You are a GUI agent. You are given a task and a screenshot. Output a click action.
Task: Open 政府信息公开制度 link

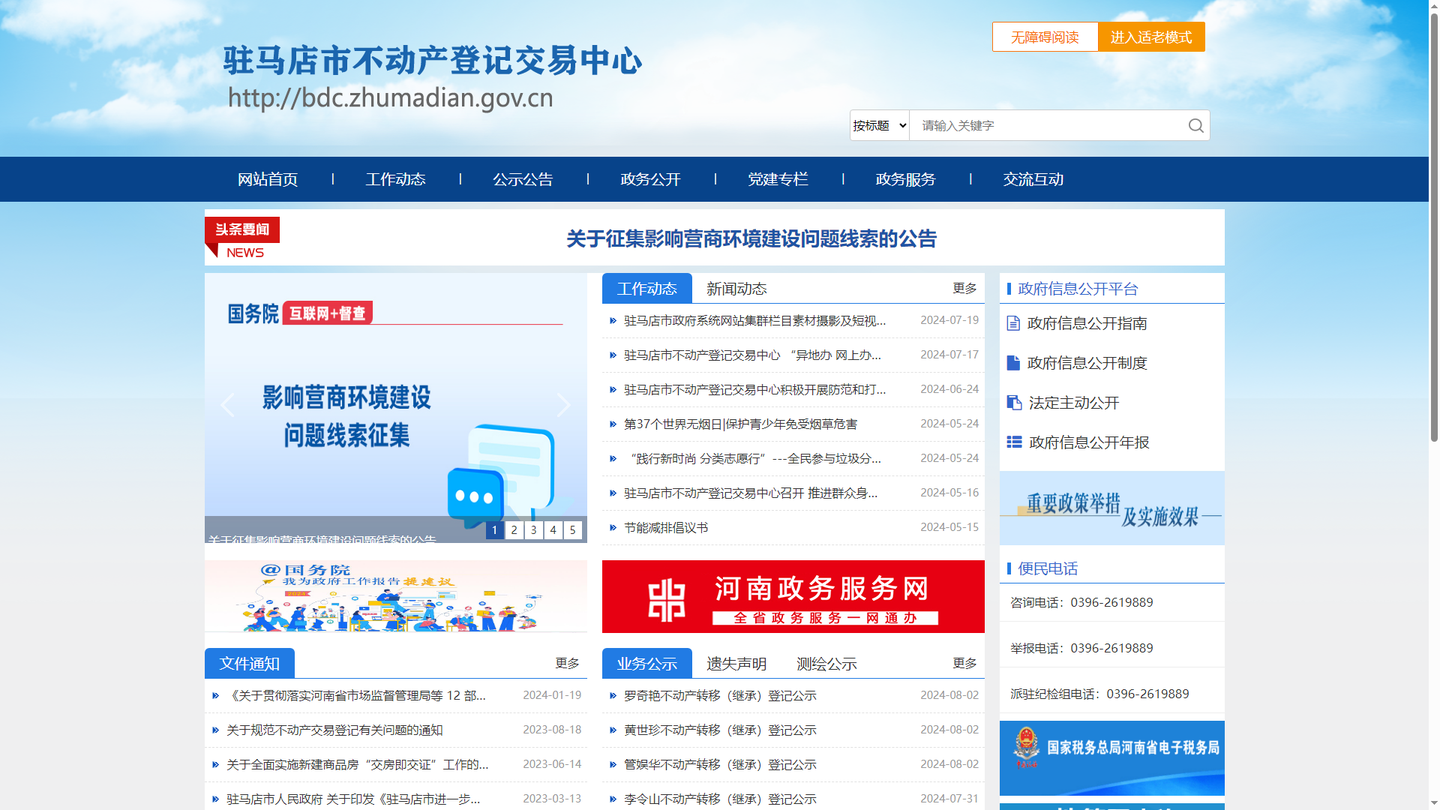pyautogui.click(x=1087, y=363)
